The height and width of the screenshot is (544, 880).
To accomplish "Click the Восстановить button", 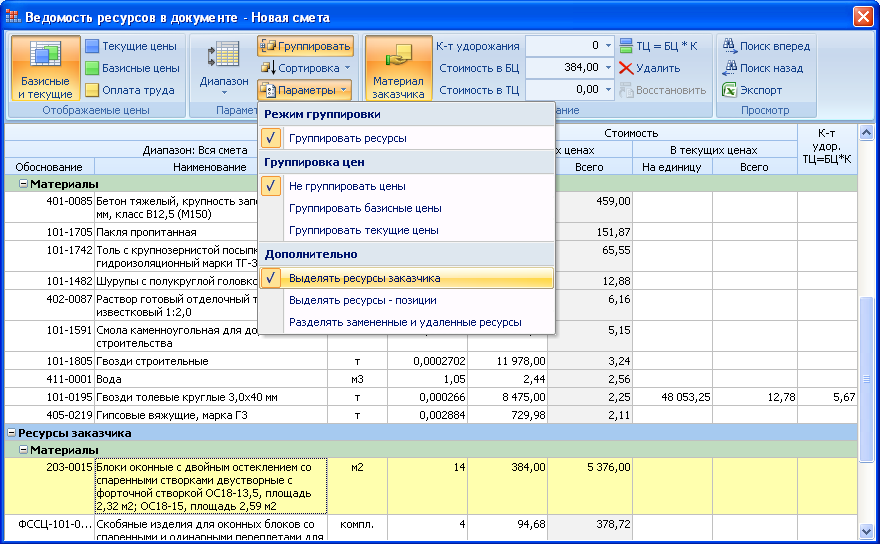I will pyautogui.click(x=663, y=90).
